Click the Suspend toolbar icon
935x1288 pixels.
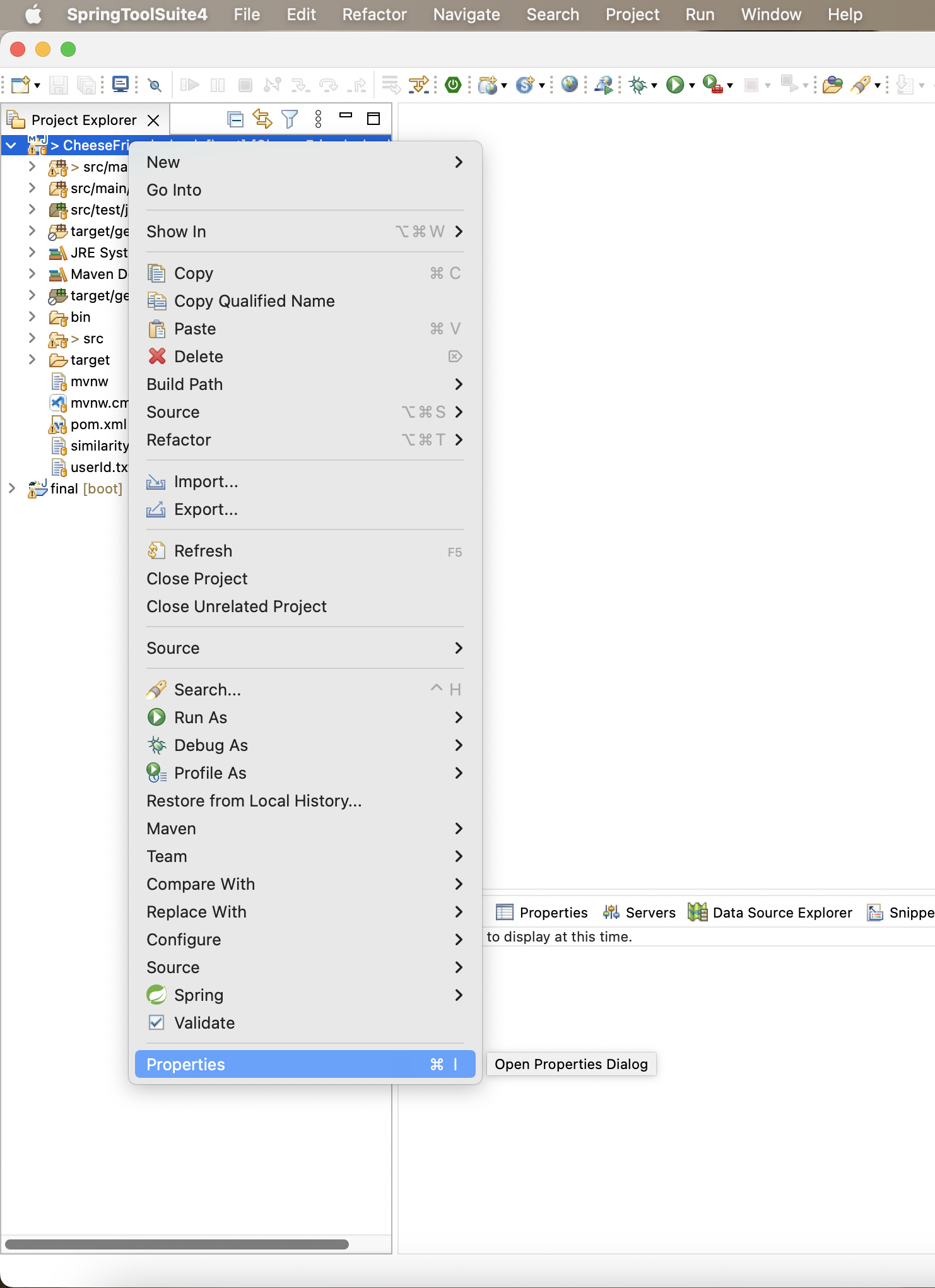pyautogui.click(x=218, y=85)
